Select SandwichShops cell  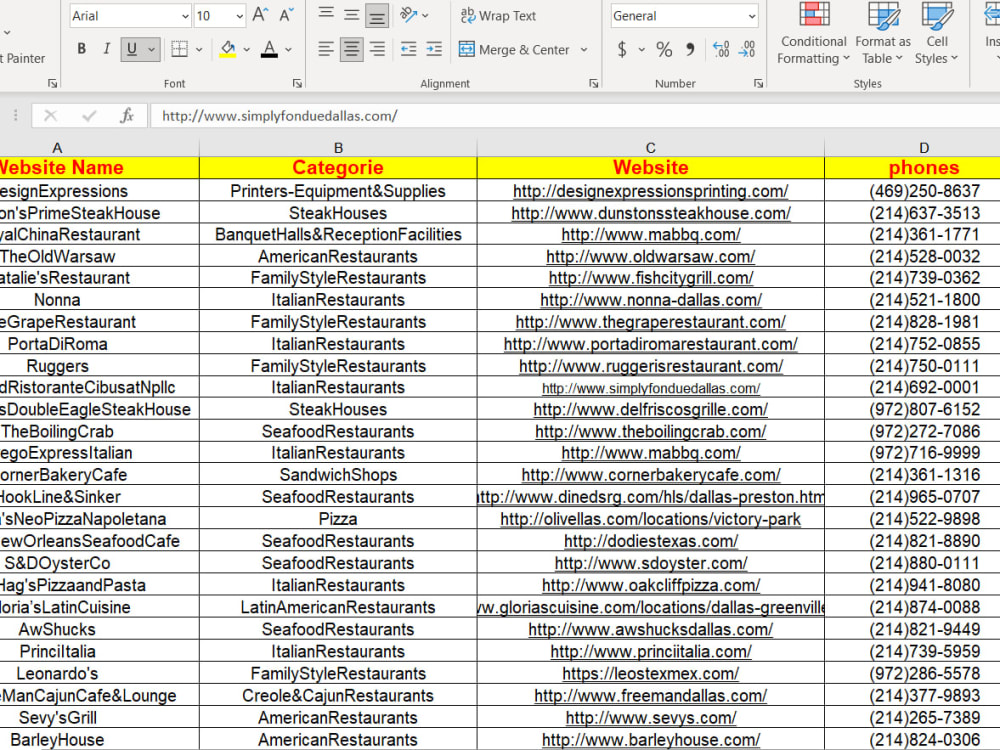[x=338, y=475]
